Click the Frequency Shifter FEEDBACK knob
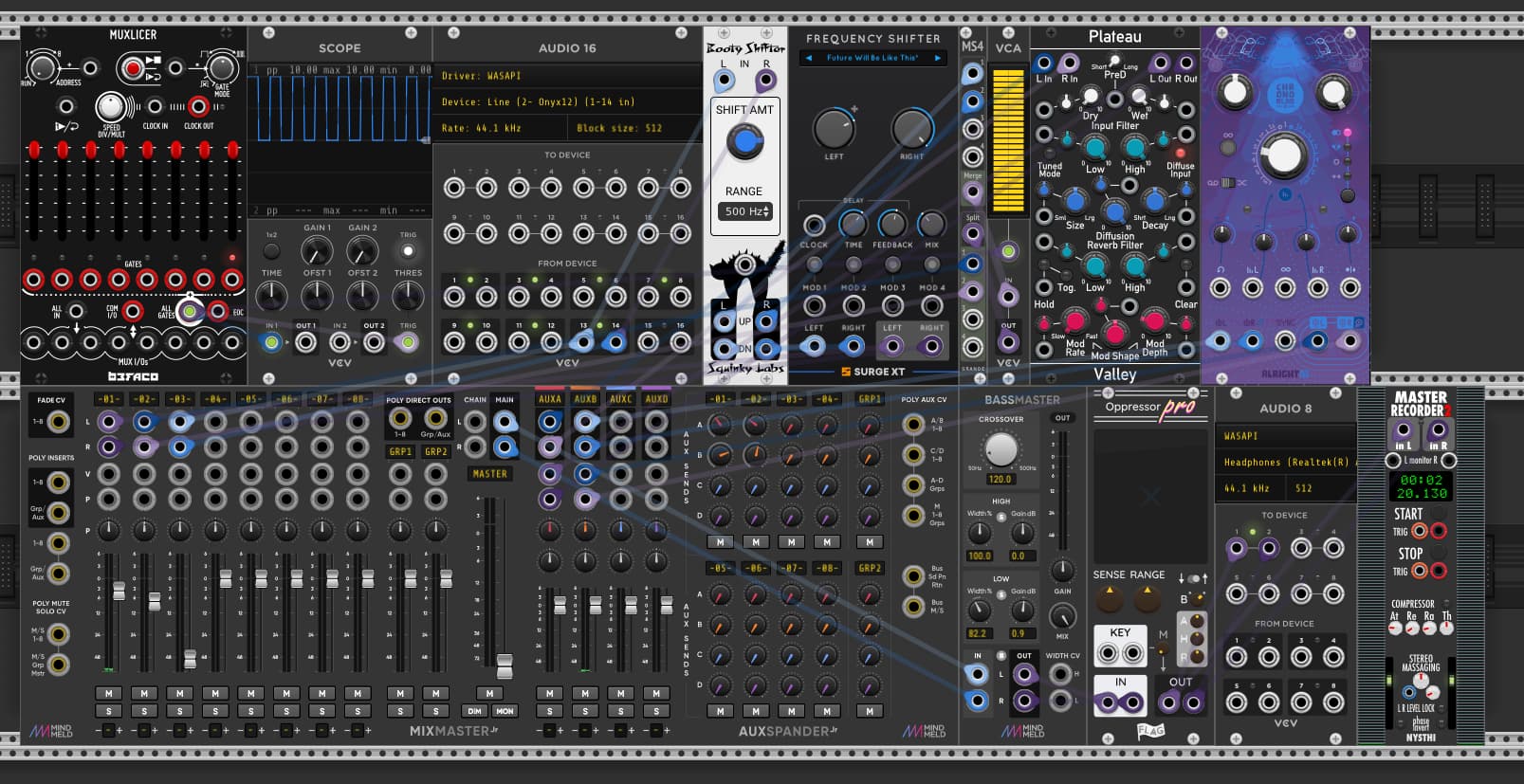Viewport: 1524px width, 784px height. click(x=891, y=224)
